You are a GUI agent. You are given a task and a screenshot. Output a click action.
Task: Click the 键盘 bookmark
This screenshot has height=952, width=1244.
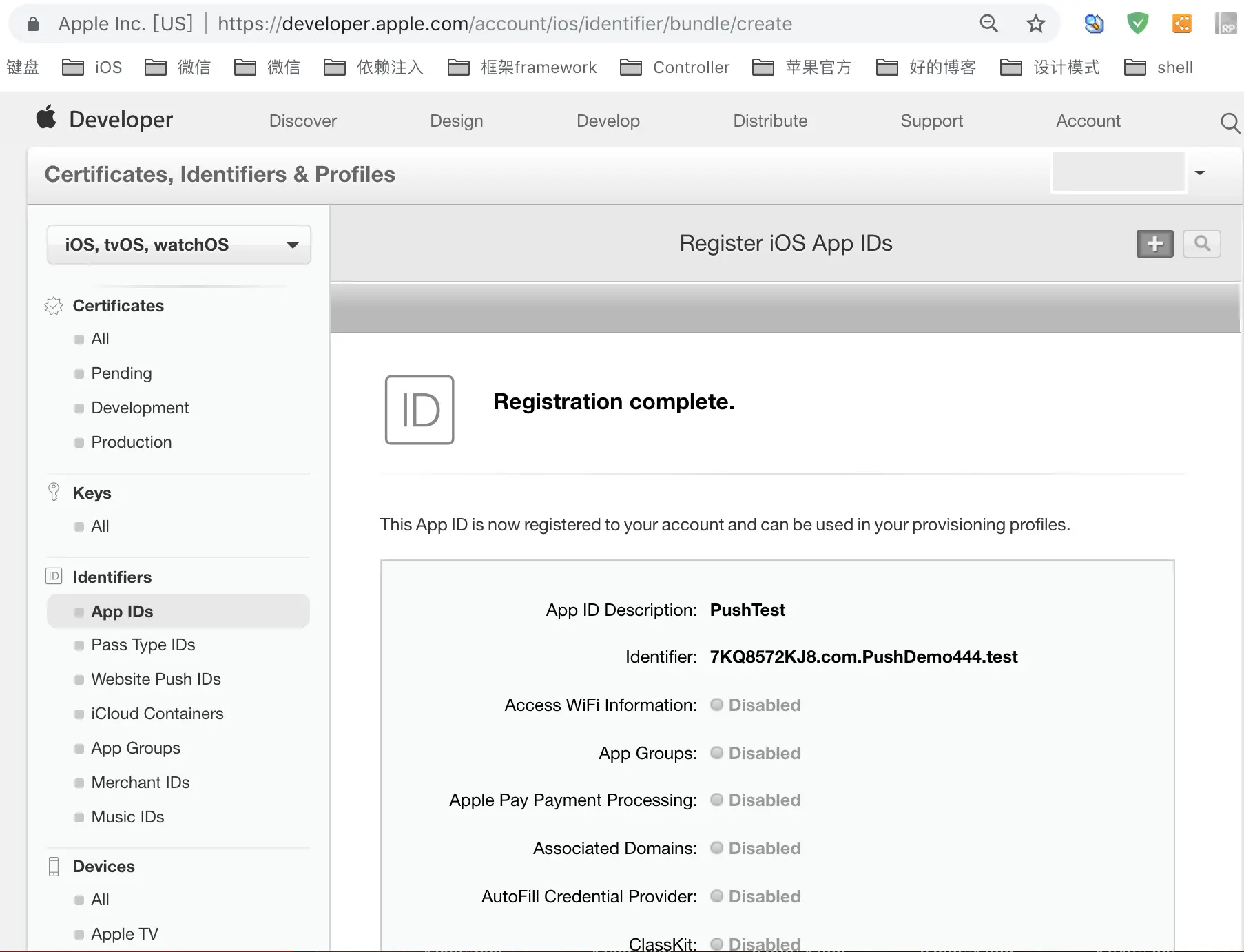23,68
